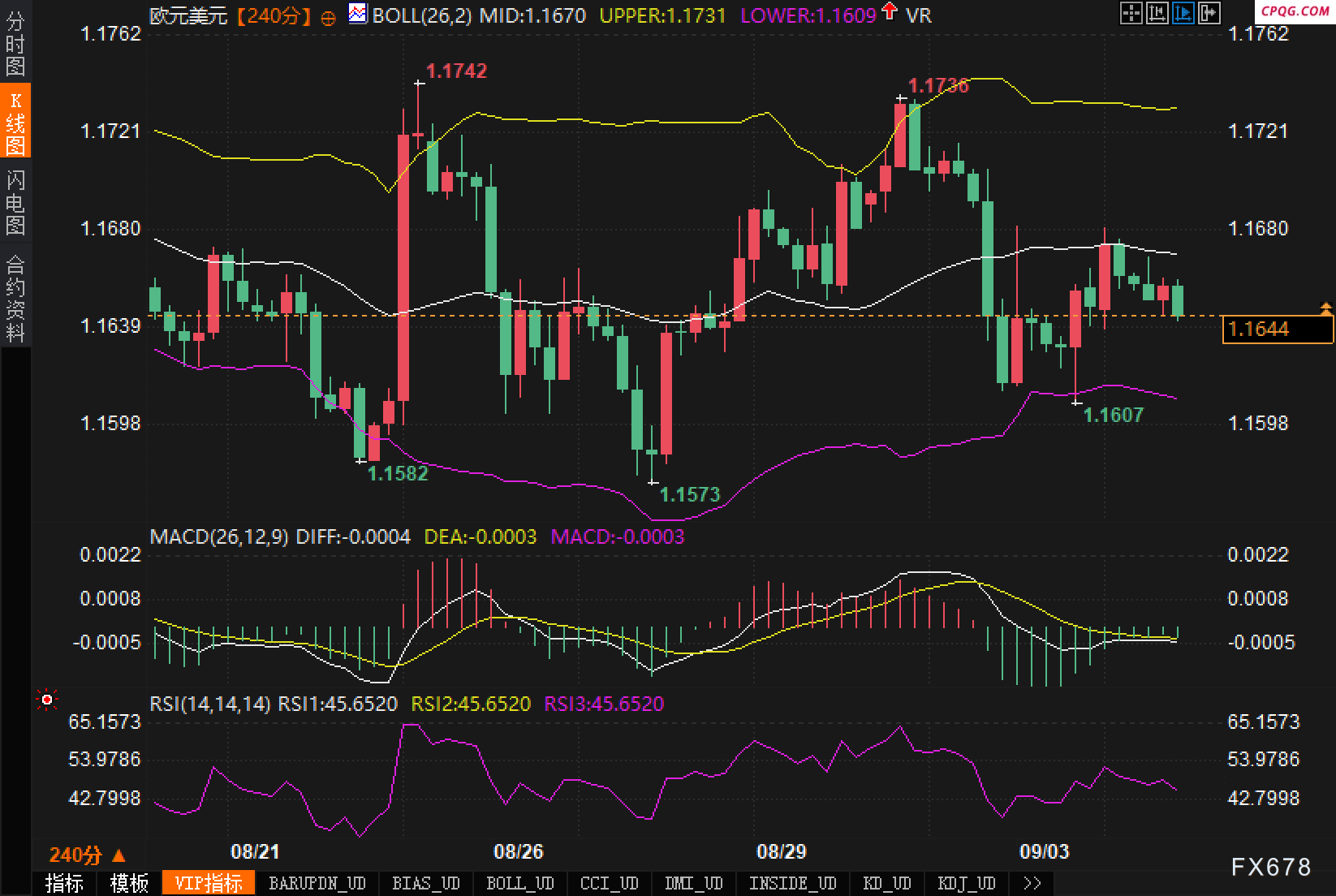Apply the BOLL_UD indicator

tap(519, 883)
